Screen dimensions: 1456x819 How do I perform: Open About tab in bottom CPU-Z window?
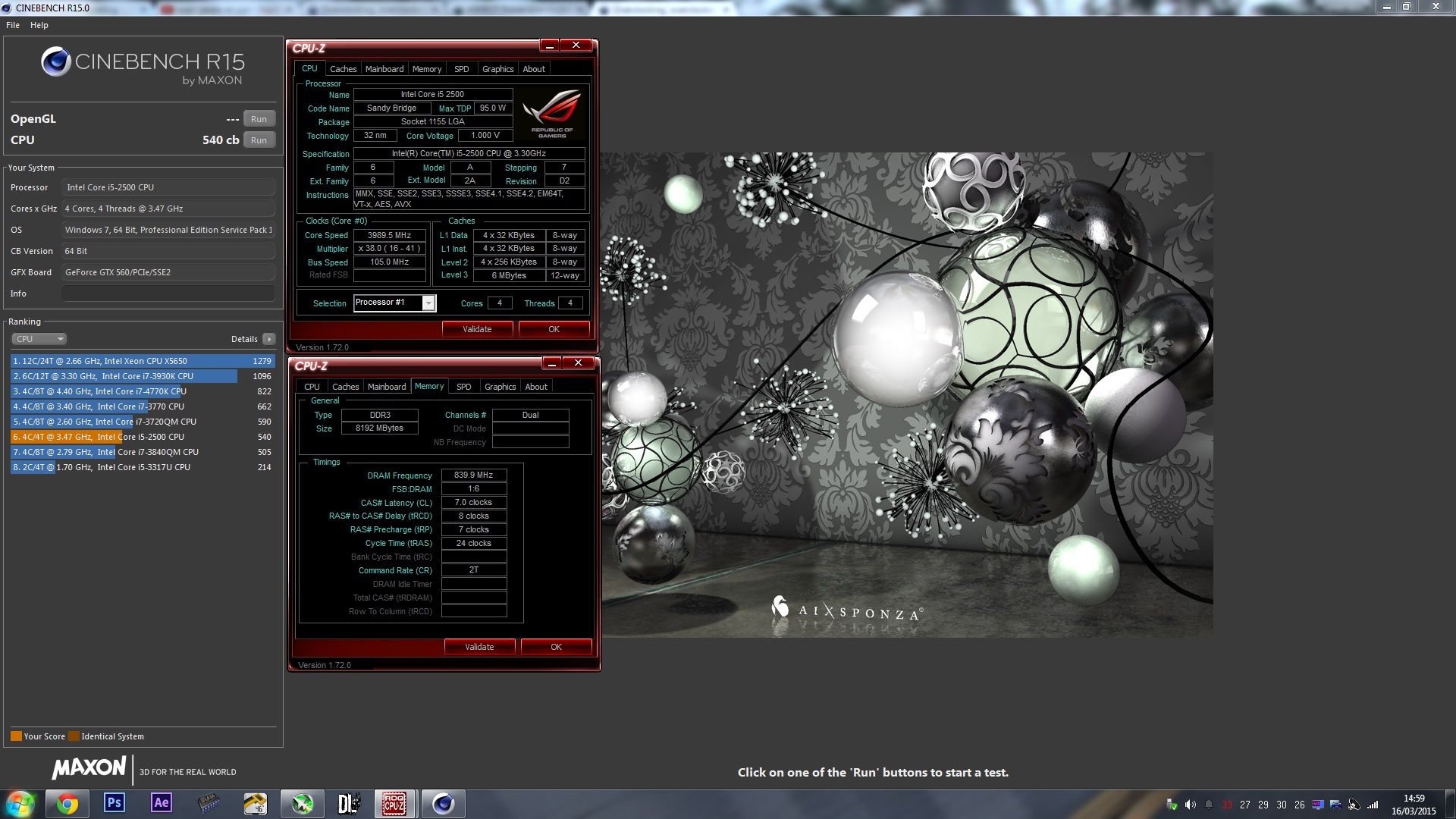pyautogui.click(x=536, y=387)
